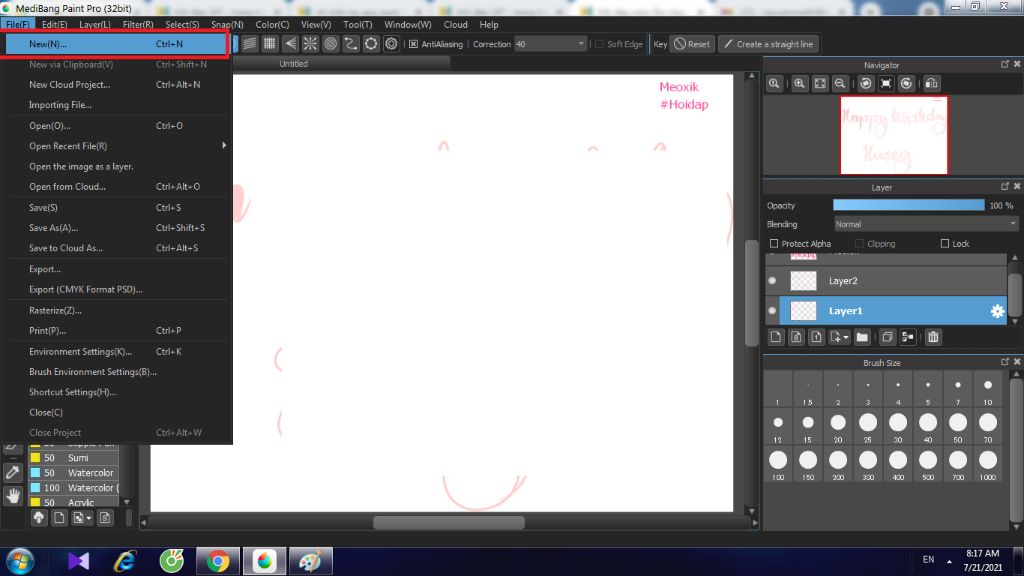Click Navigator fit to window icon

point(820,84)
